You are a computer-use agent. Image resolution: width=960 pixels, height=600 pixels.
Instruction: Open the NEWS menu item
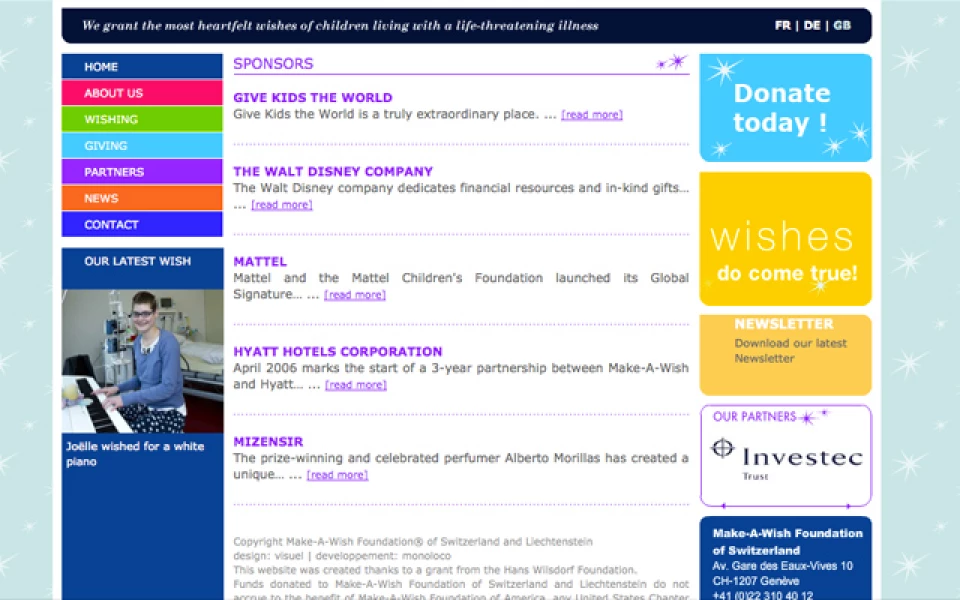coord(142,198)
